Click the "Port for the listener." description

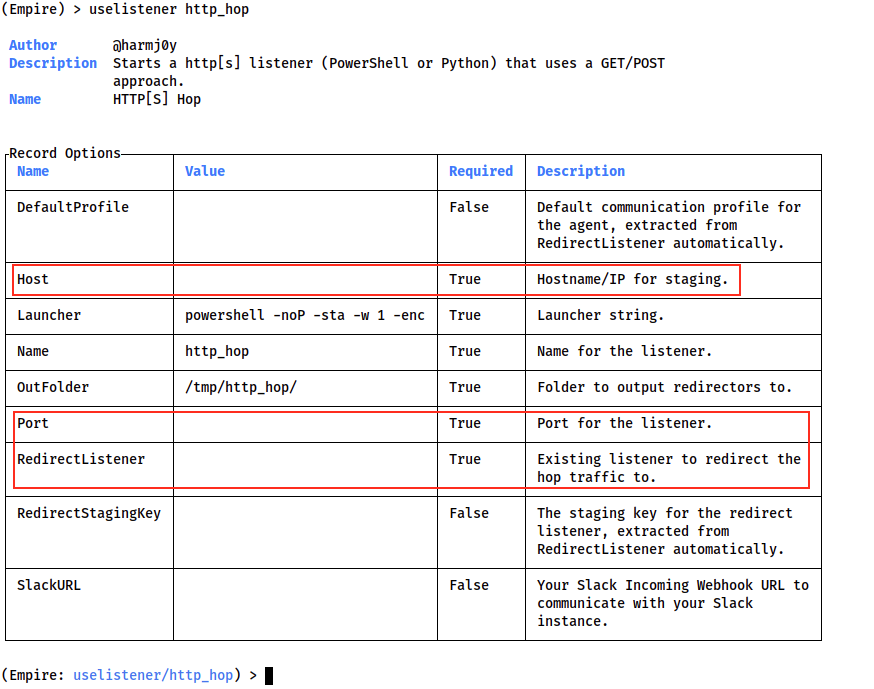(624, 423)
